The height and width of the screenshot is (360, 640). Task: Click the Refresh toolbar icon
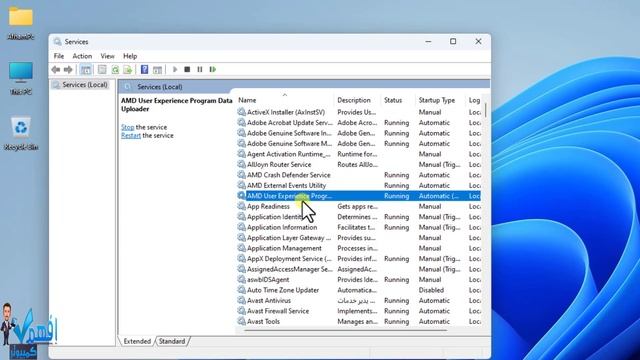pyautogui.click(x=115, y=69)
